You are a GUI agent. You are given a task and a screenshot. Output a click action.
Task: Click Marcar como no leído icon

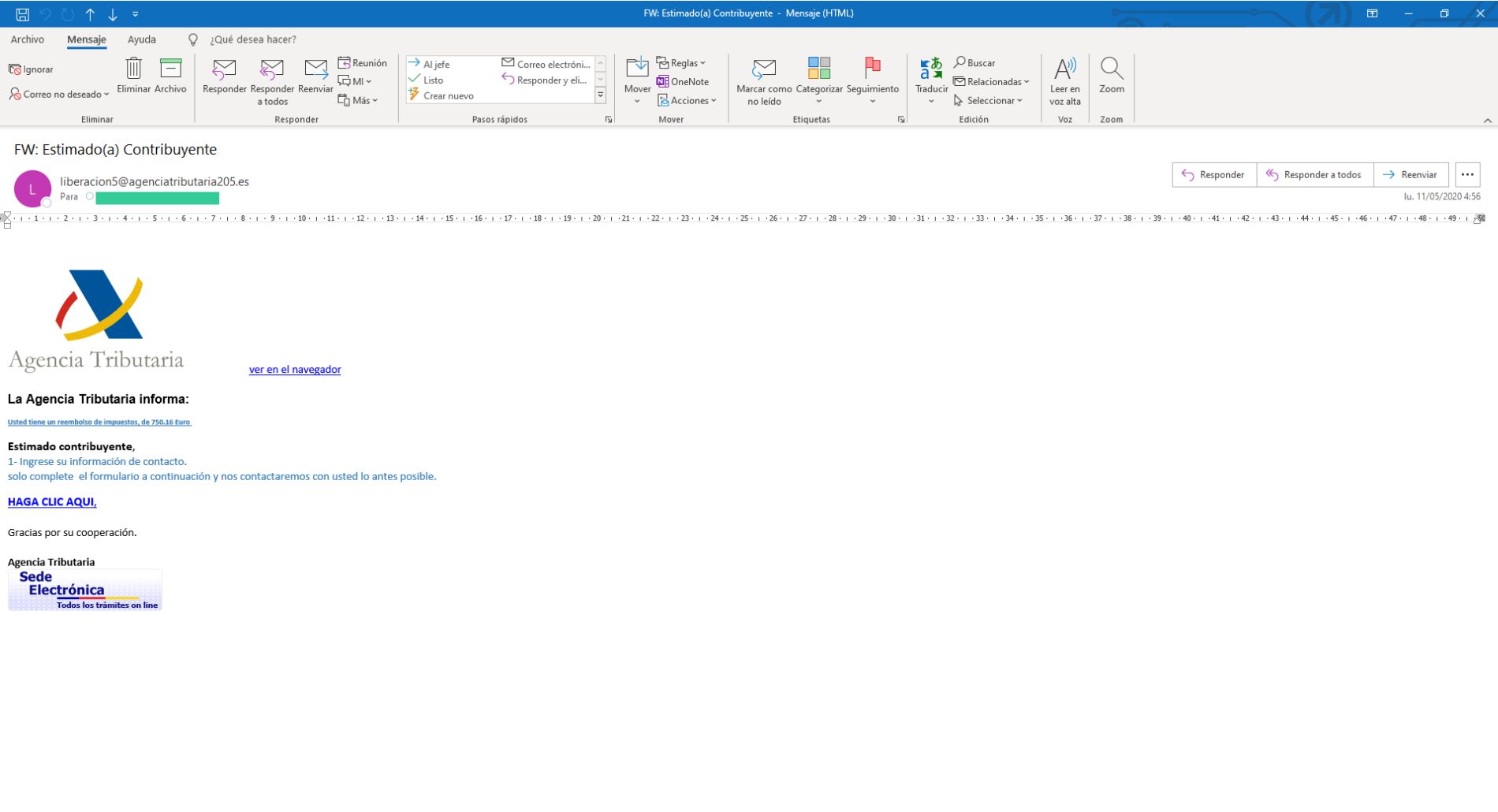click(x=763, y=70)
